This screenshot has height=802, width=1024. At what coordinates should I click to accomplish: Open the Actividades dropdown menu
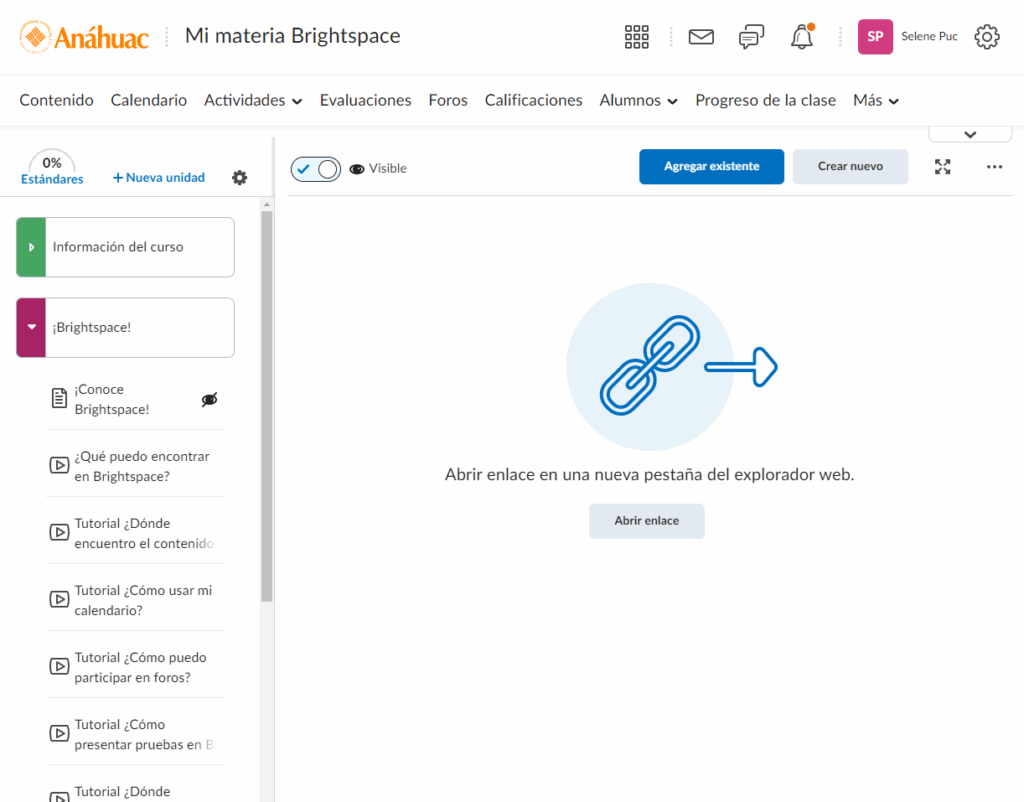(x=253, y=100)
